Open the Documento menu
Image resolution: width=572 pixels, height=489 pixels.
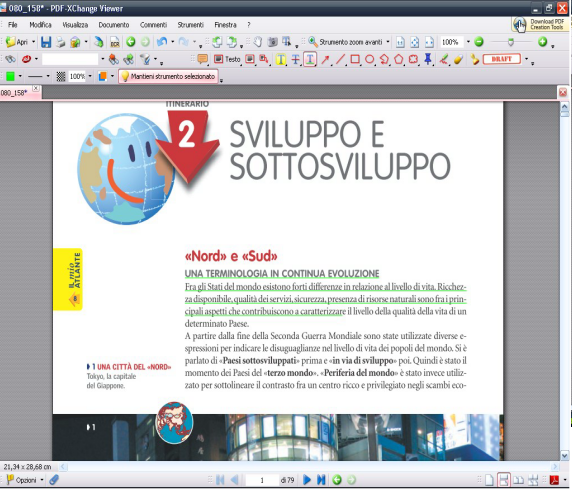(x=114, y=25)
